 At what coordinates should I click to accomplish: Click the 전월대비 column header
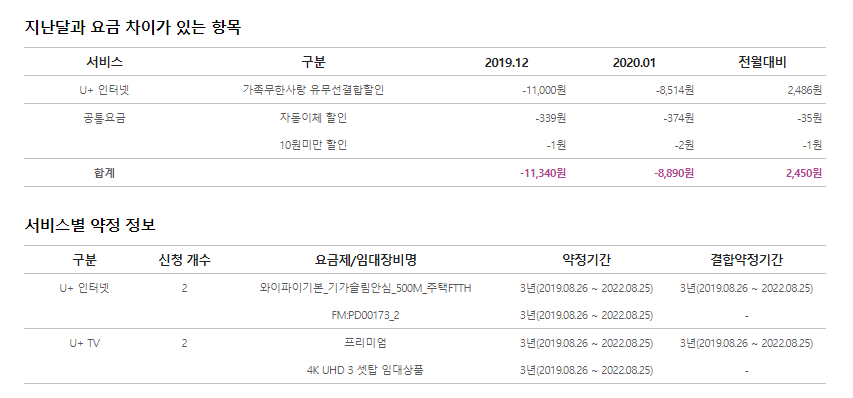pos(762,62)
